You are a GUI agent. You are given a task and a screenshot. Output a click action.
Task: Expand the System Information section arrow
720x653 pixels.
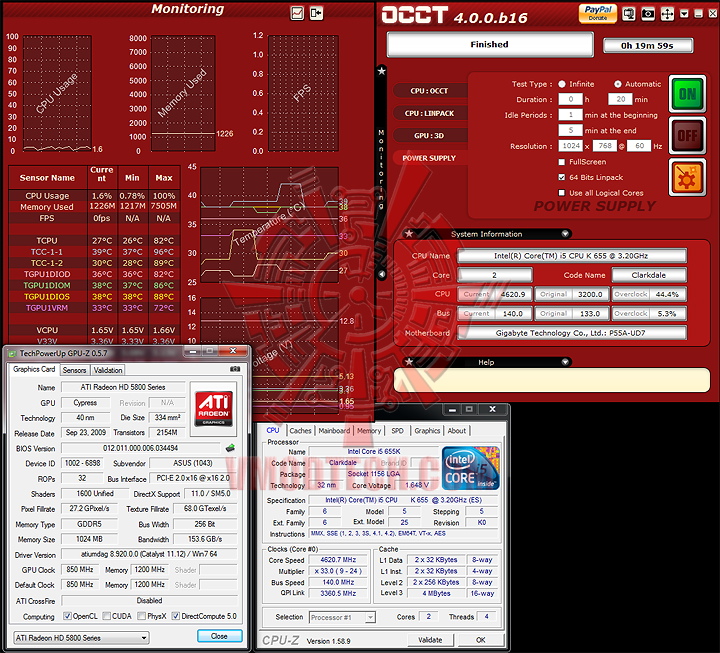565,234
